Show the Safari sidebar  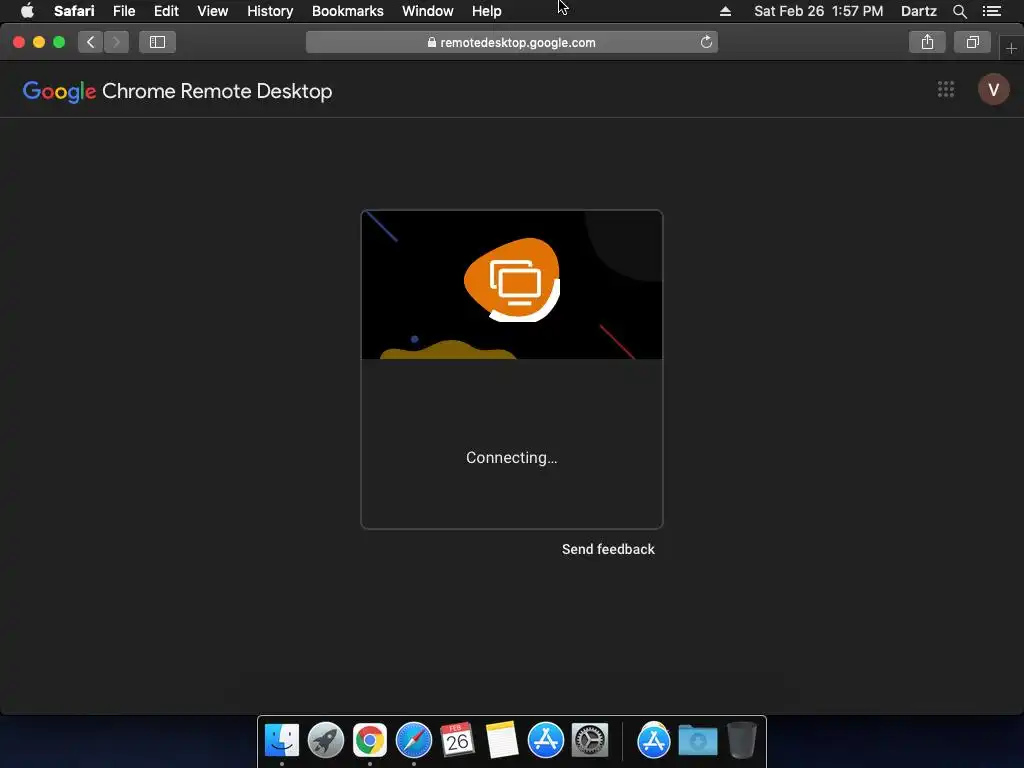click(x=157, y=42)
